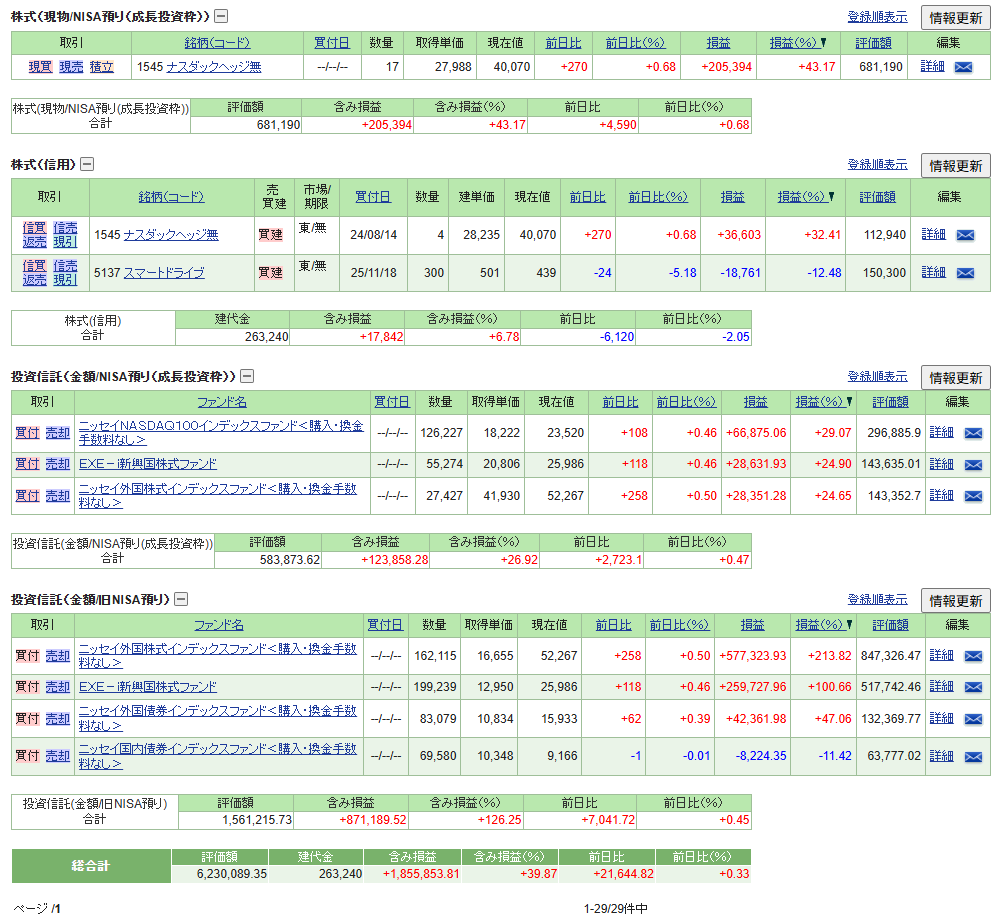This screenshot has width=1001, height=922.
Task: Click mail icon for ニッセイNASDAQ100 fund row
Action: click(972, 433)
